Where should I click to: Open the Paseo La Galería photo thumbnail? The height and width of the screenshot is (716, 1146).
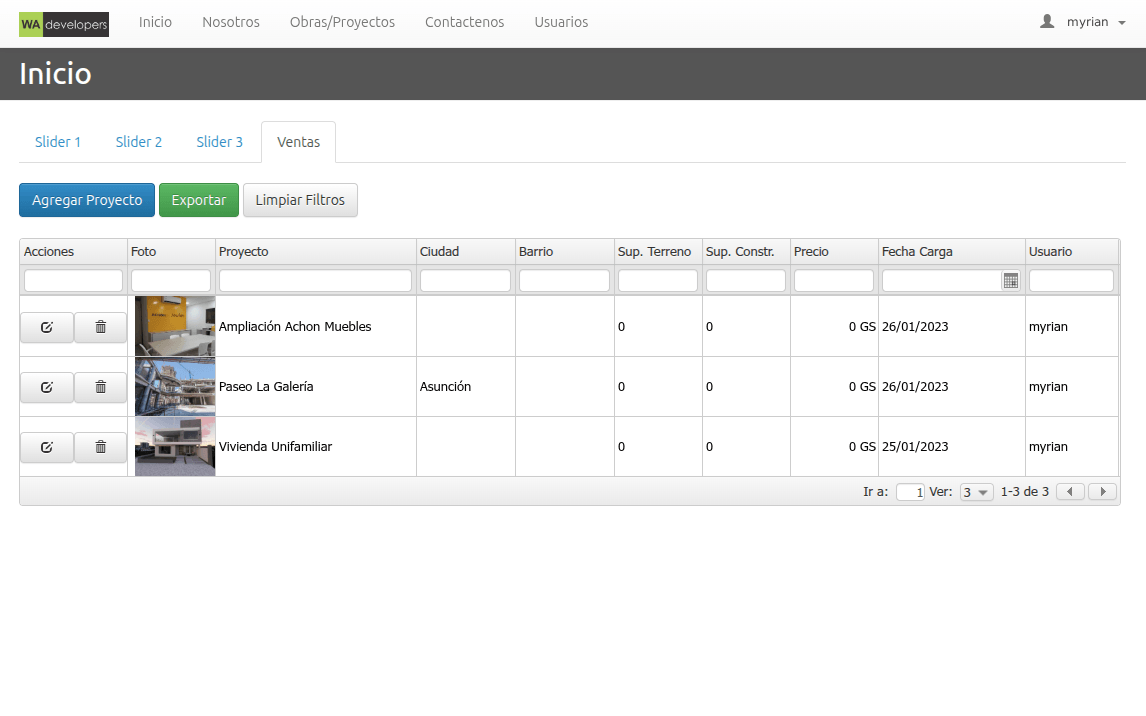pos(175,386)
